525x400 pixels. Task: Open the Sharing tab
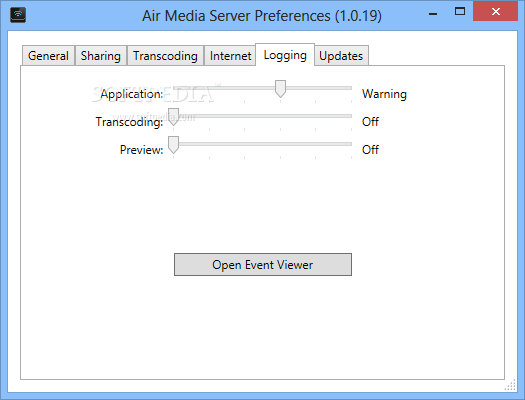[x=101, y=56]
